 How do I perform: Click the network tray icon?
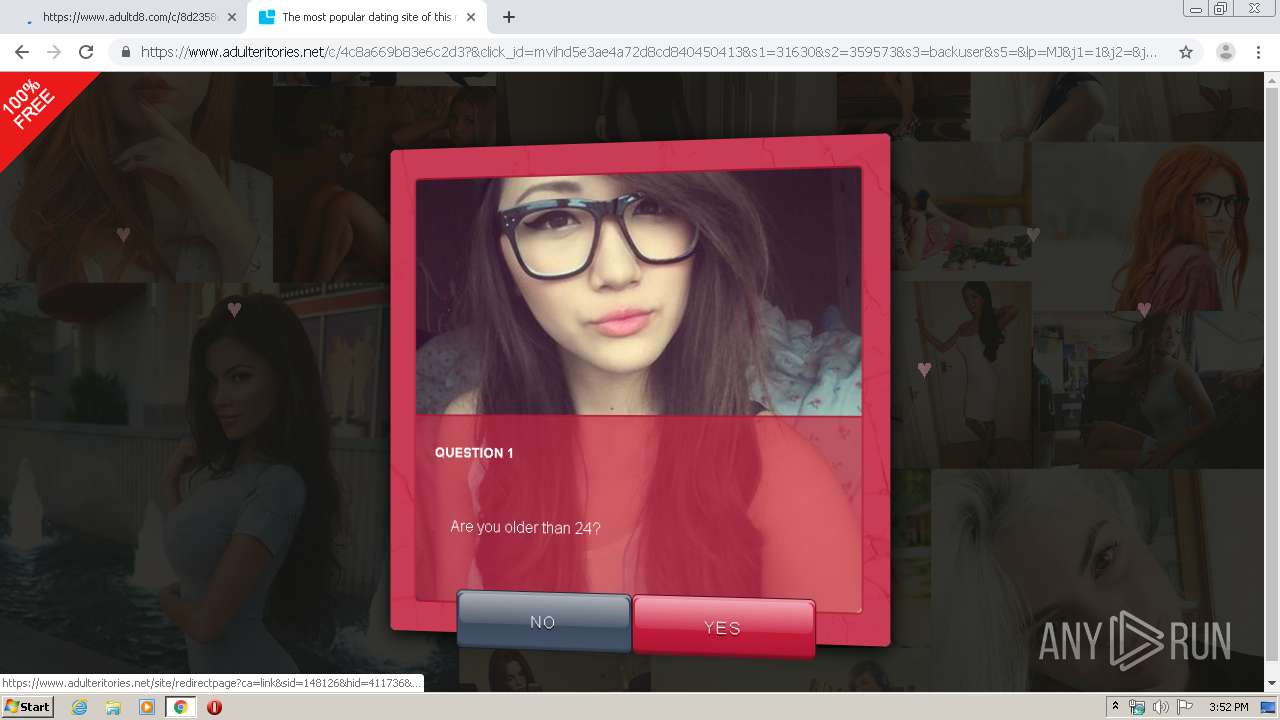click(x=1137, y=707)
